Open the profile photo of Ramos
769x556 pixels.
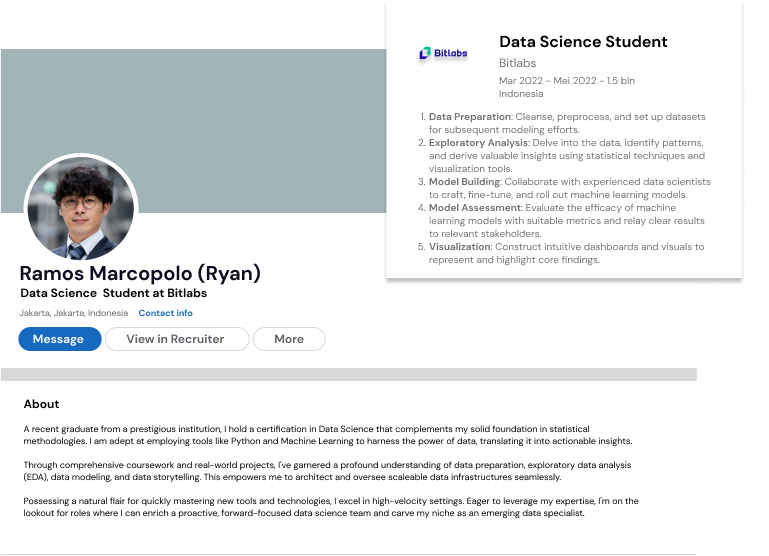(81, 208)
